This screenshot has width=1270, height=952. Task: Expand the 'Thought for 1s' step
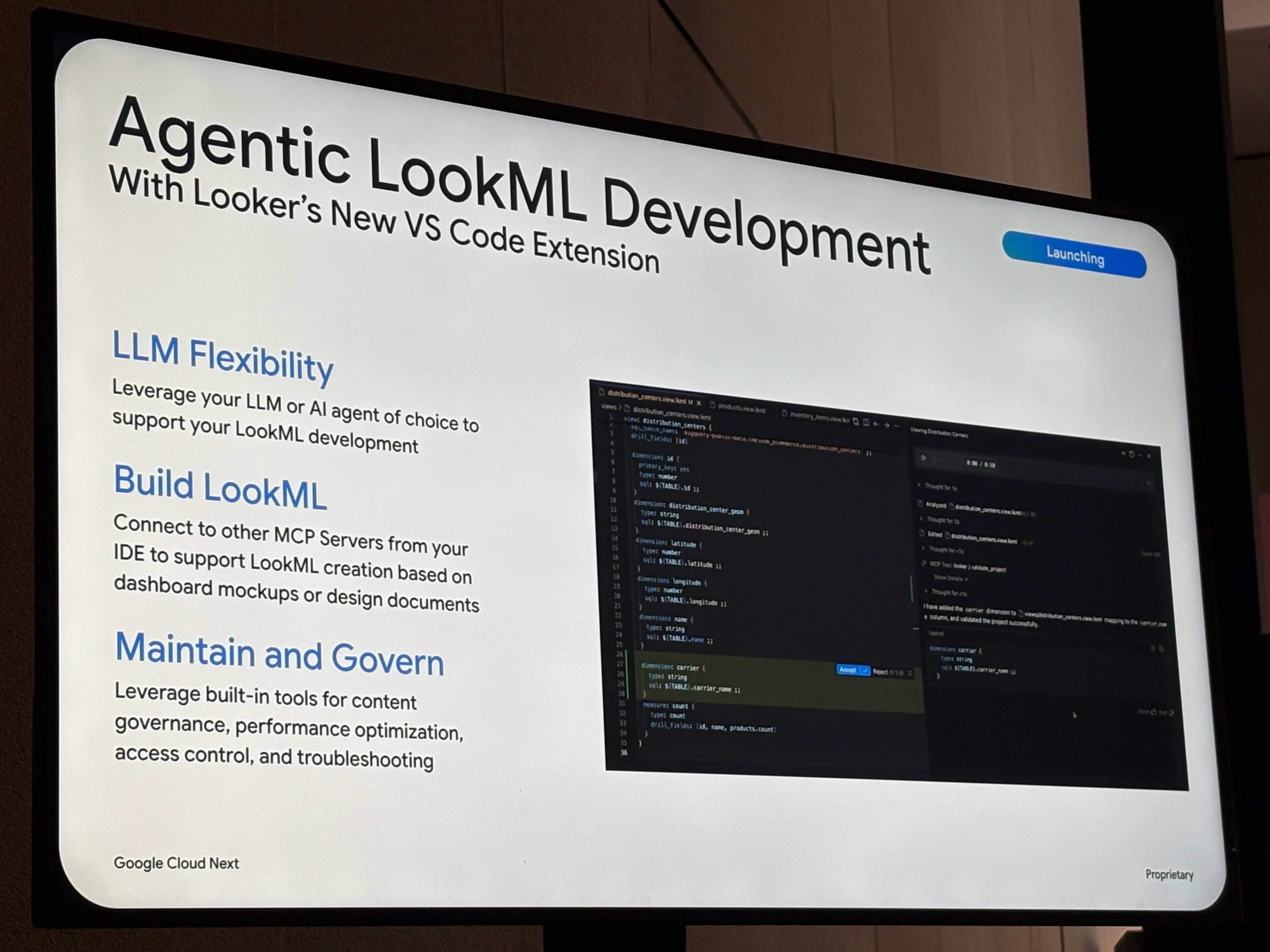(938, 487)
